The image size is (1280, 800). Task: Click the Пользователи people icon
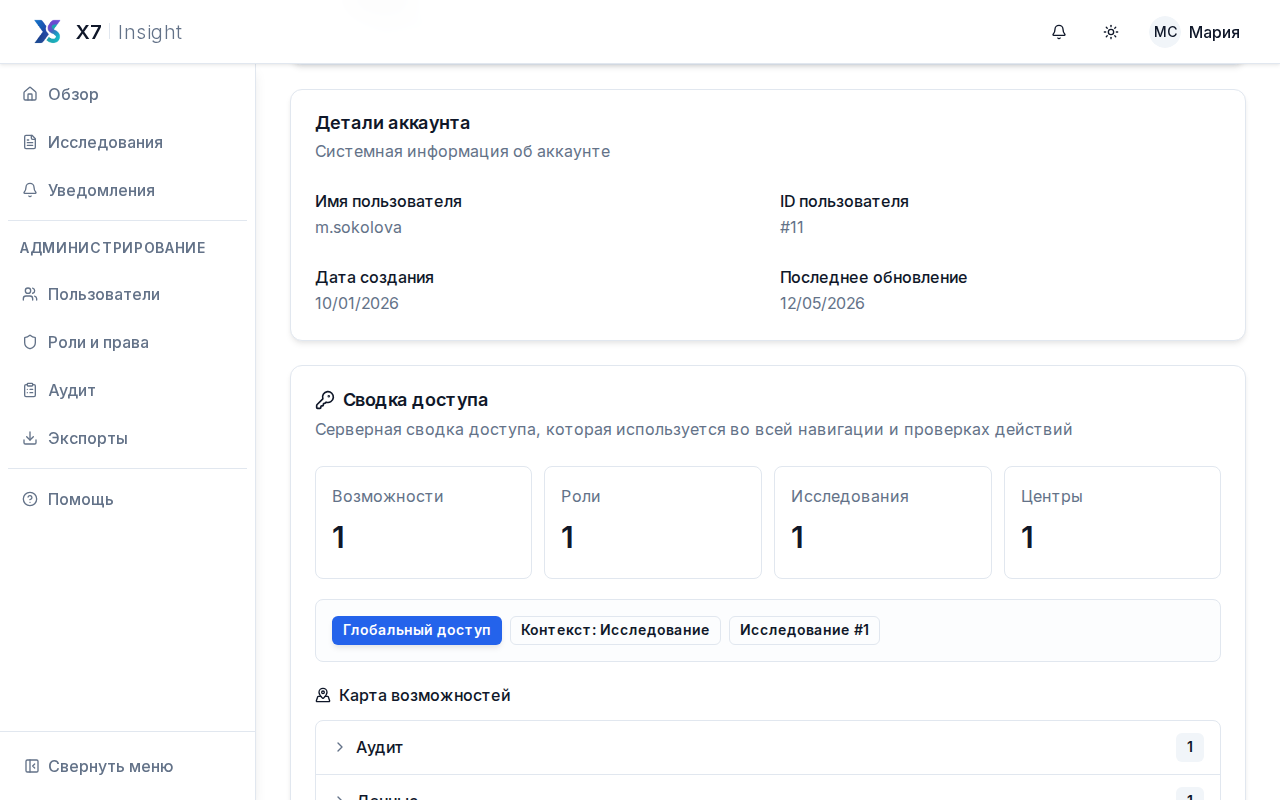point(30,294)
